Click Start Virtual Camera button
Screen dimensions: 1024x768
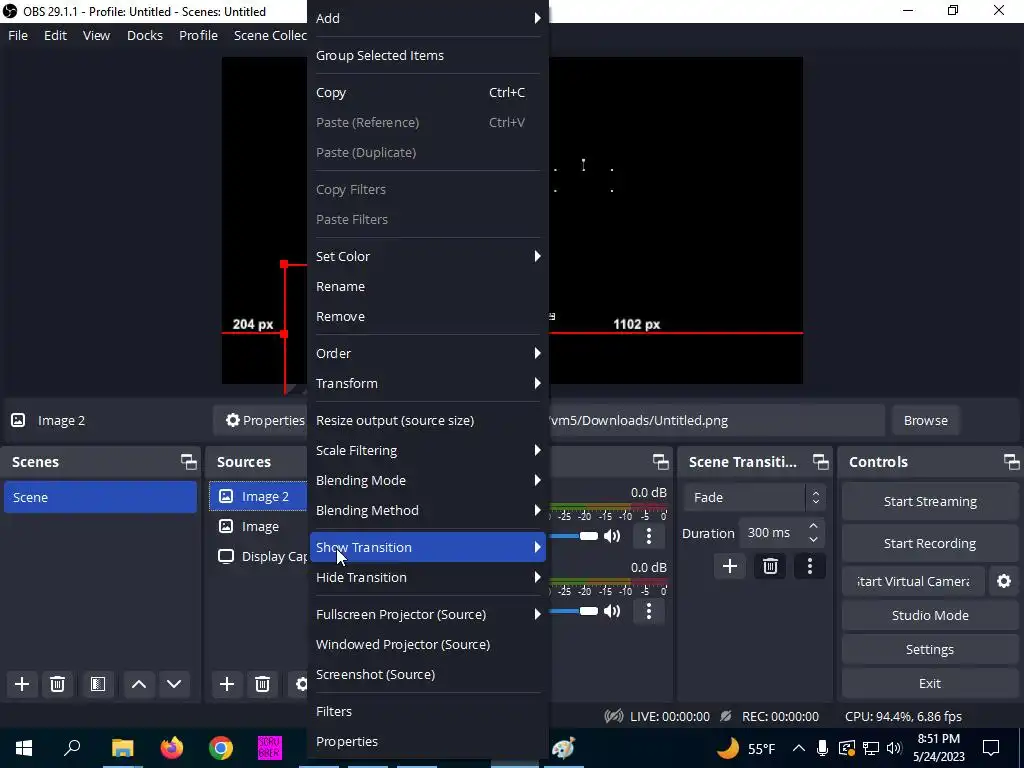[x=914, y=581]
